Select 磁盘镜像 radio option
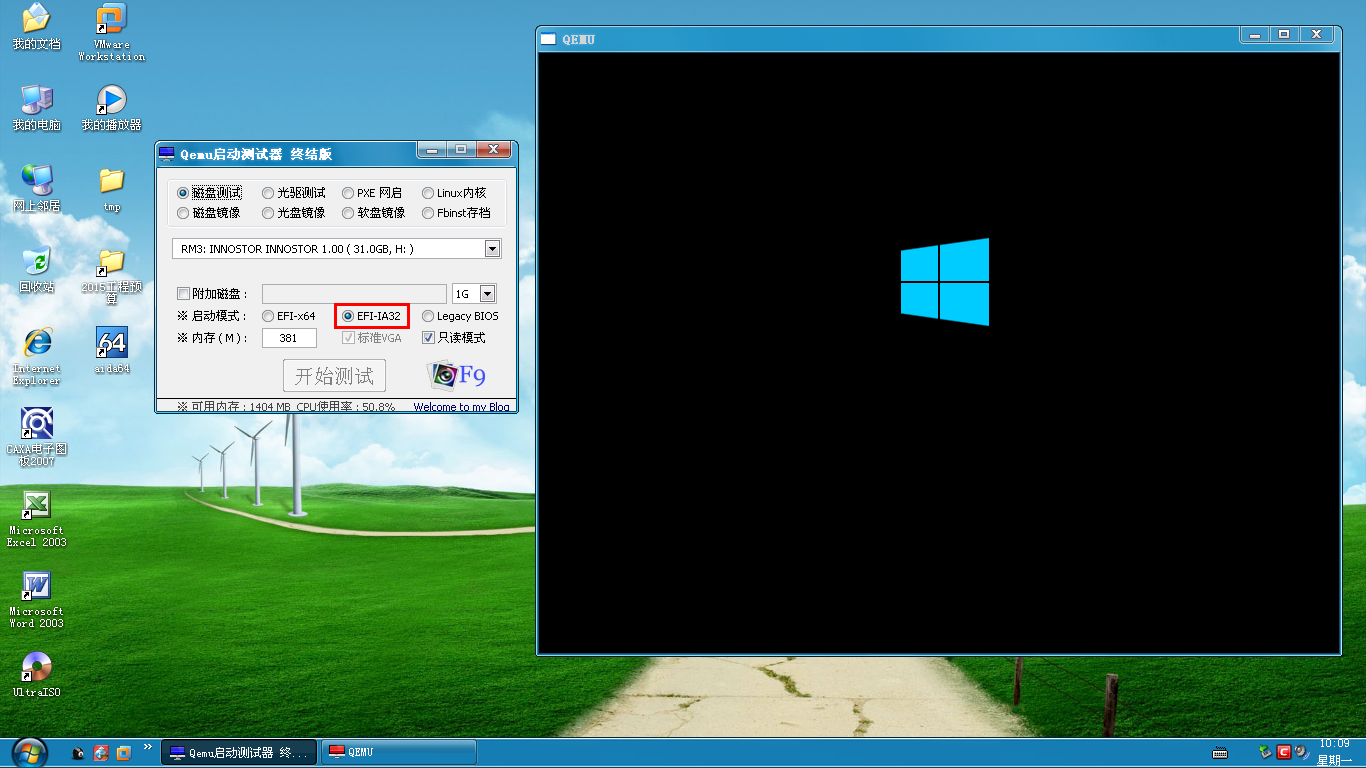The image size is (1366, 768). coord(209,213)
